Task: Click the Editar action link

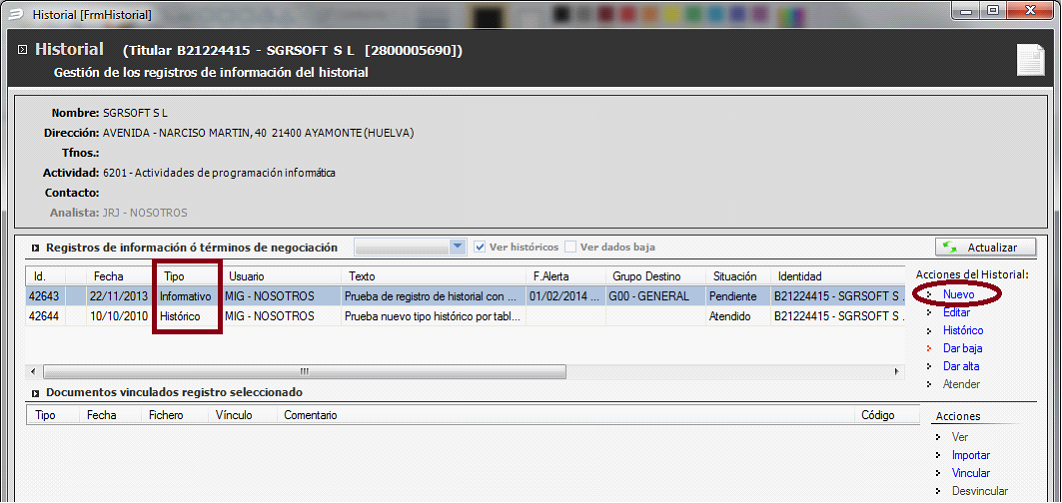Action: (x=956, y=313)
